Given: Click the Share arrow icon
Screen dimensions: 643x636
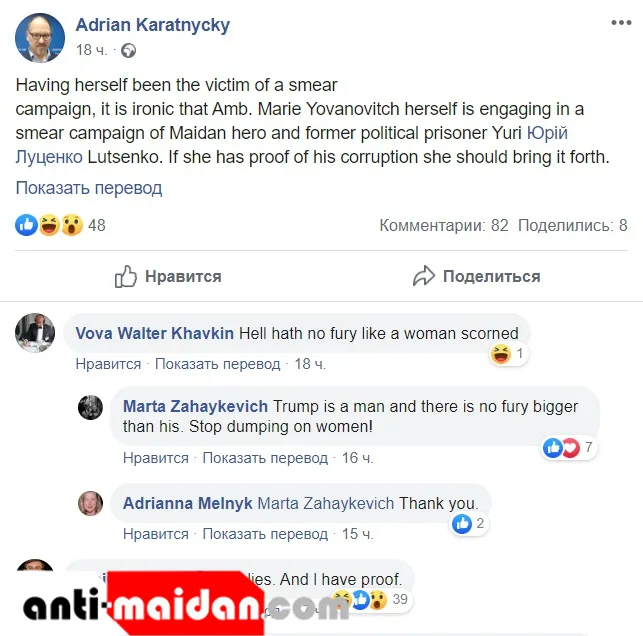Looking at the screenshot, I should (424, 276).
